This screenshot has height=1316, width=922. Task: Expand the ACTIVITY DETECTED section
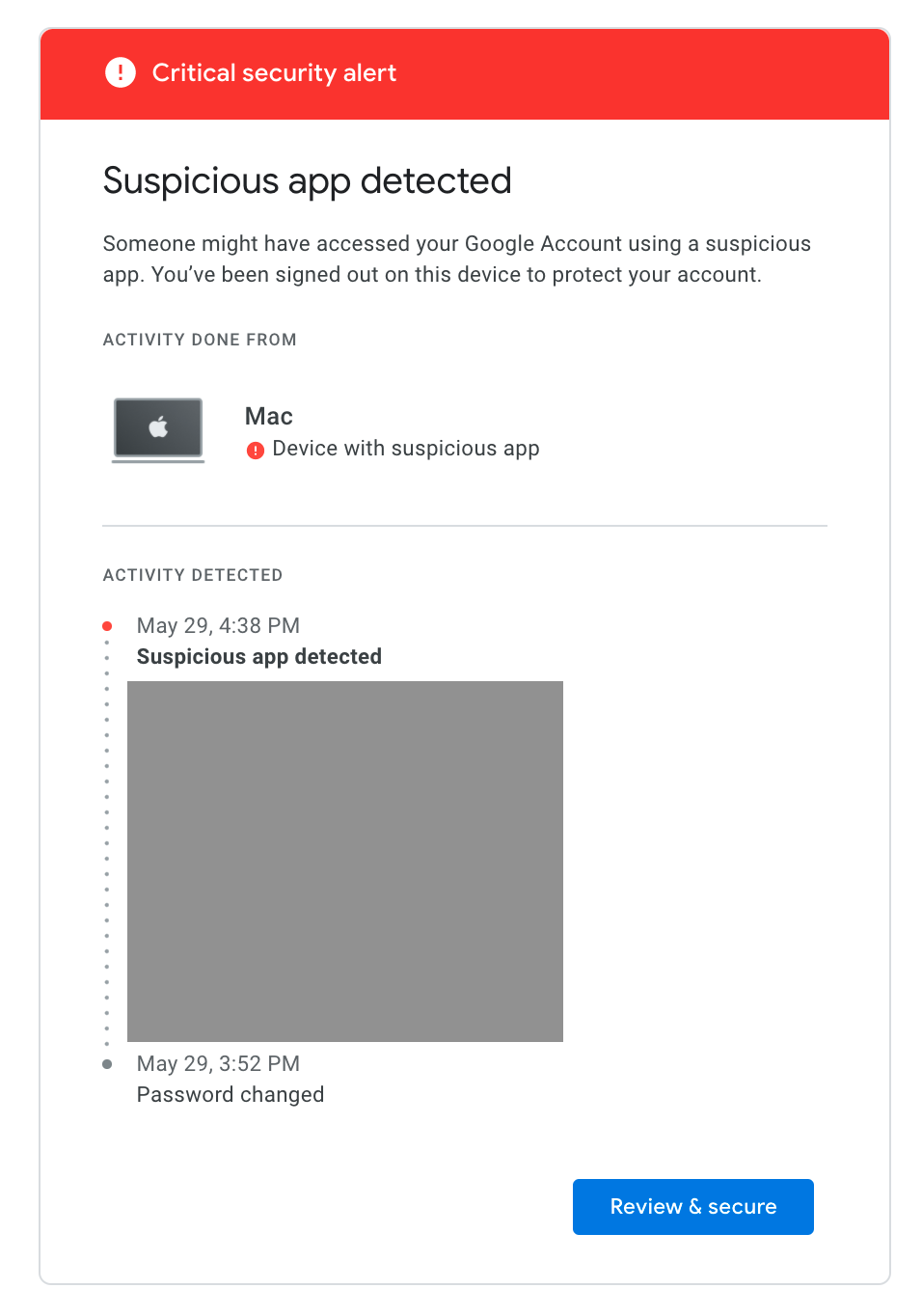point(192,575)
